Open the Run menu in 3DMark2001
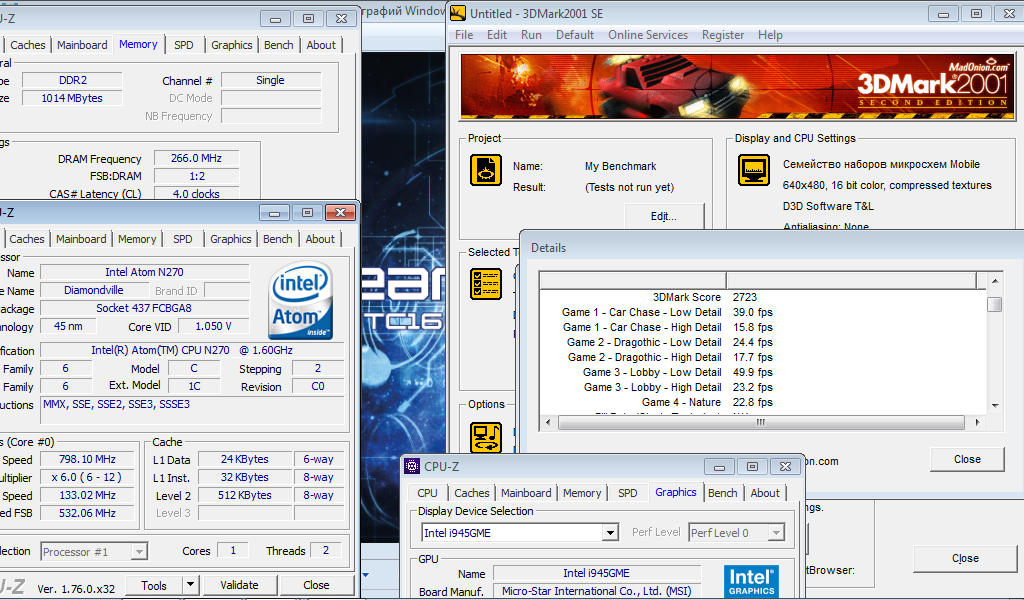This screenshot has width=1024, height=600. click(531, 35)
